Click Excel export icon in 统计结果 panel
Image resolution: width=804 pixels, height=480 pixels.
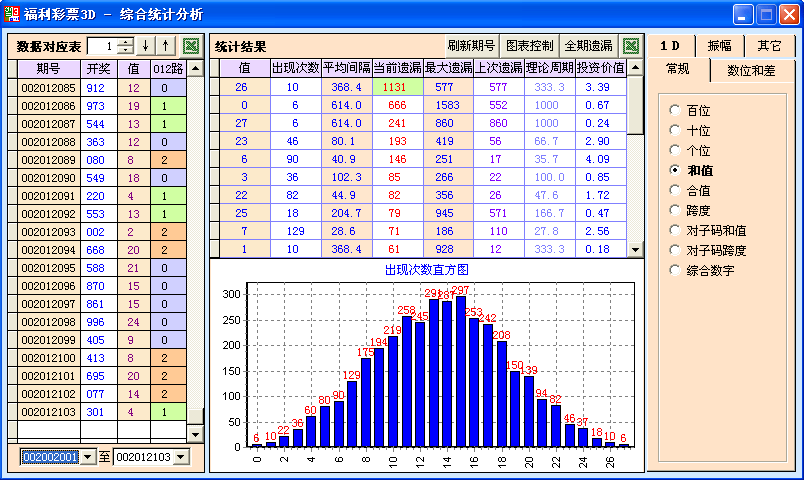click(x=630, y=46)
